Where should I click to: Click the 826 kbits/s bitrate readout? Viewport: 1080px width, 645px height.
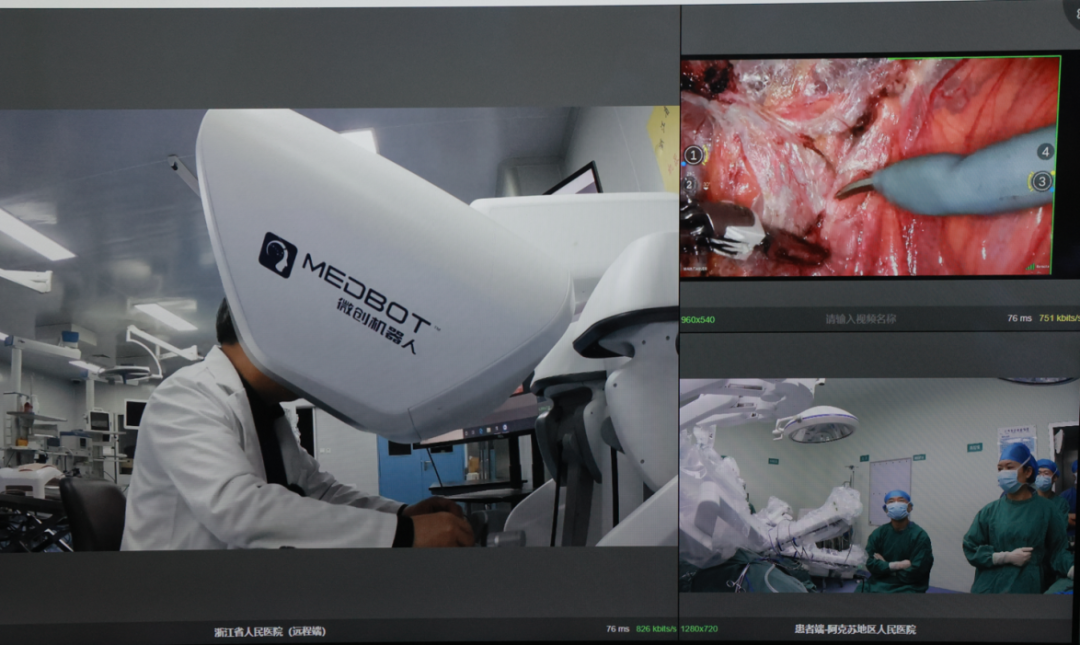(656, 629)
